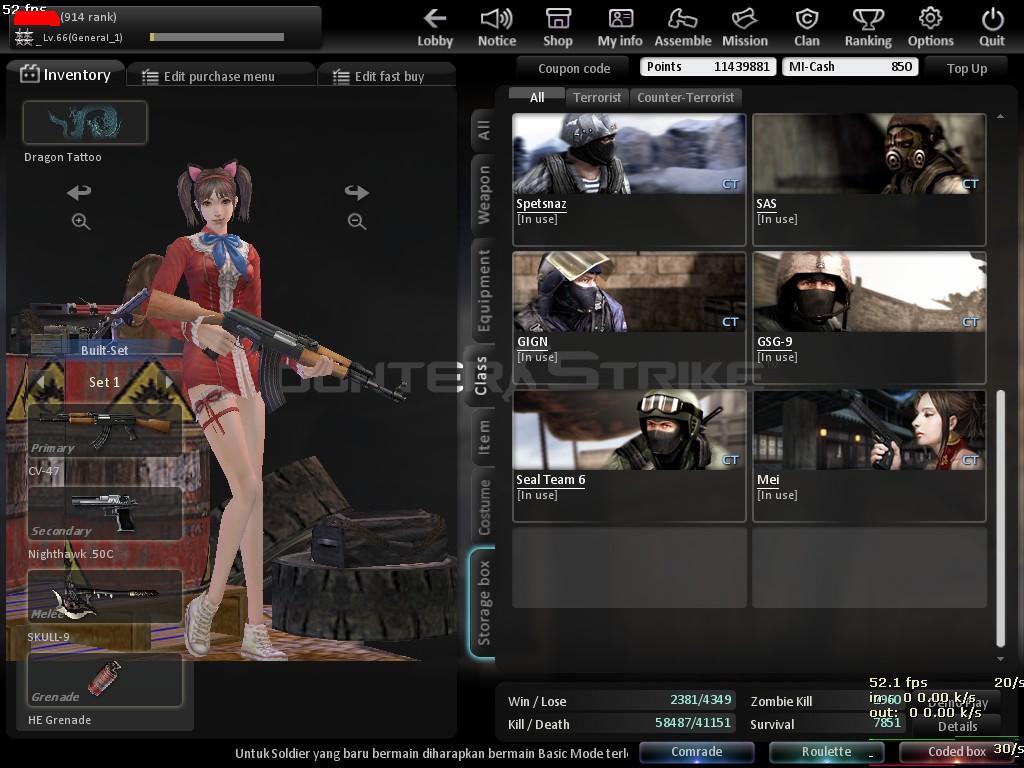The image size is (1024, 768).
Task: Select the Nighthawk .50C secondary slot
Action: (x=104, y=513)
